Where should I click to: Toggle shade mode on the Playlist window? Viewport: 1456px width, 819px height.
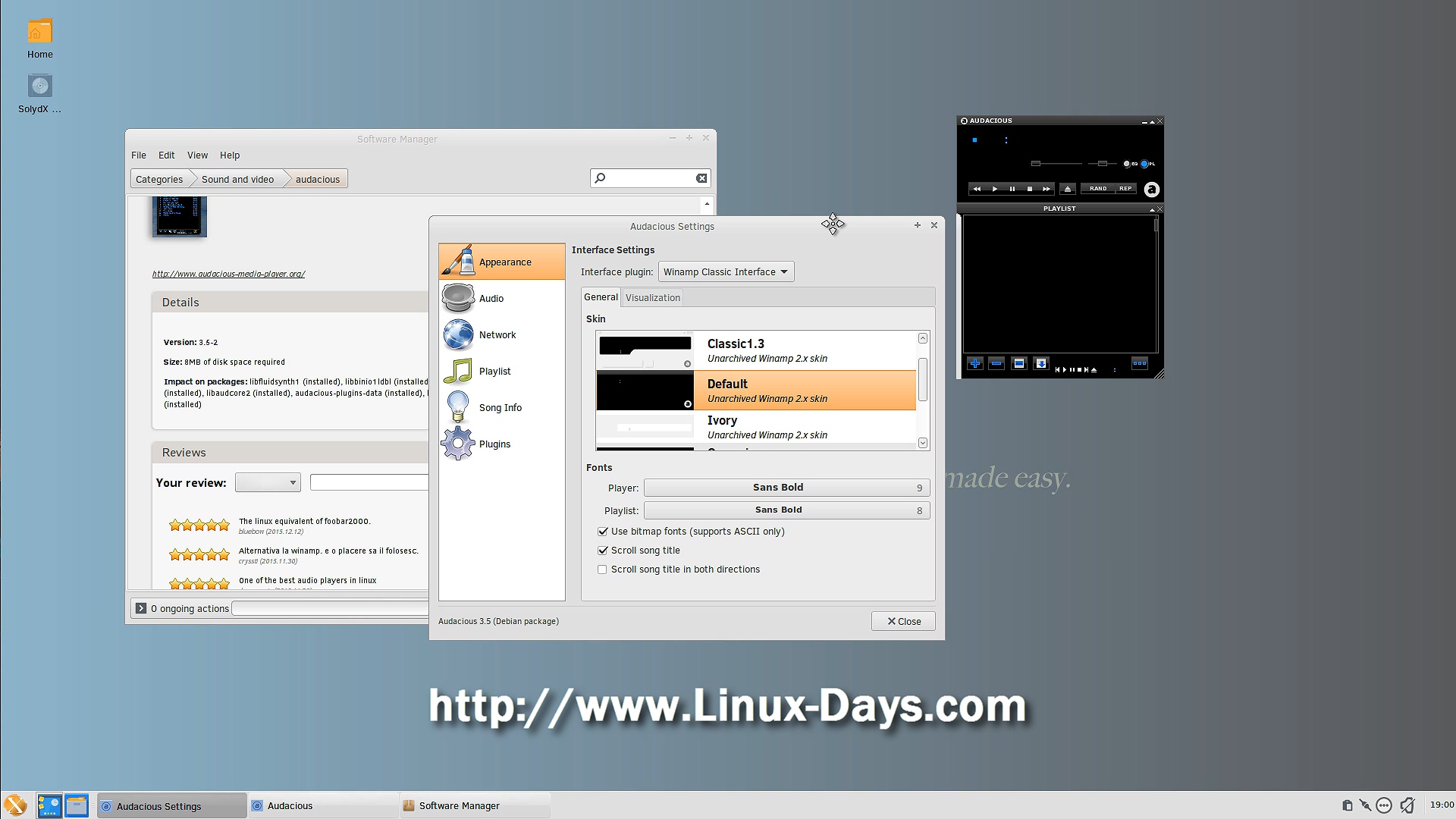click(x=1152, y=209)
